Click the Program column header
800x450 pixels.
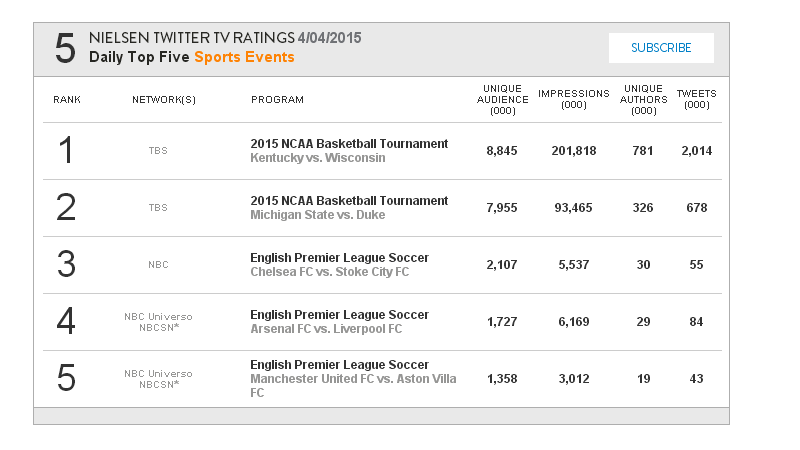point(277,100)
